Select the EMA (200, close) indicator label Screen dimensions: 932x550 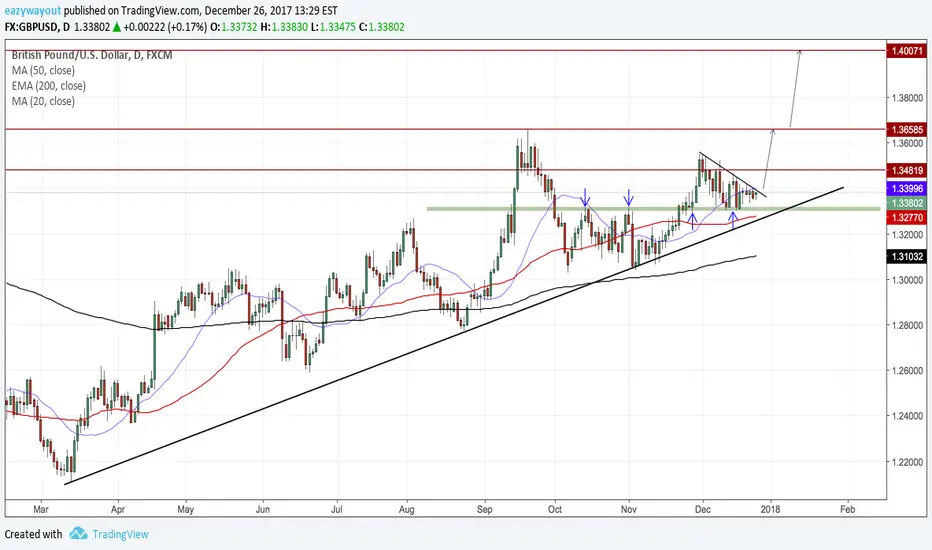49,86
